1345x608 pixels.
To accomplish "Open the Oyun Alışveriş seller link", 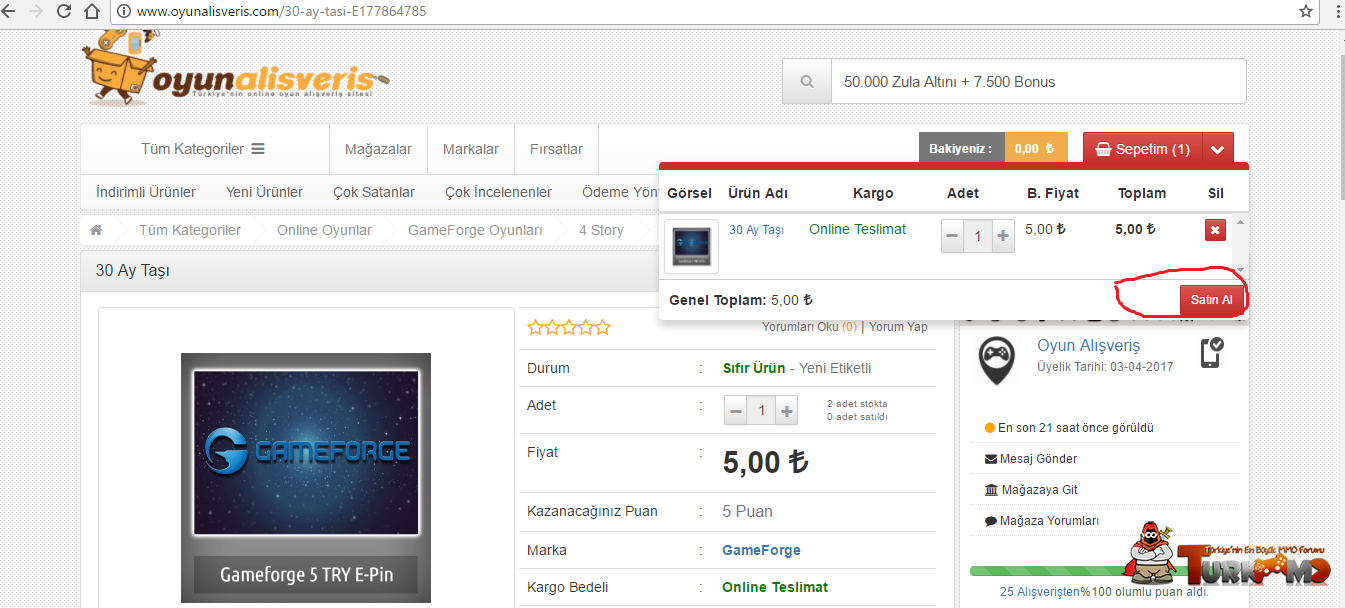I will pyautogui.click(x=1088, y=346).
